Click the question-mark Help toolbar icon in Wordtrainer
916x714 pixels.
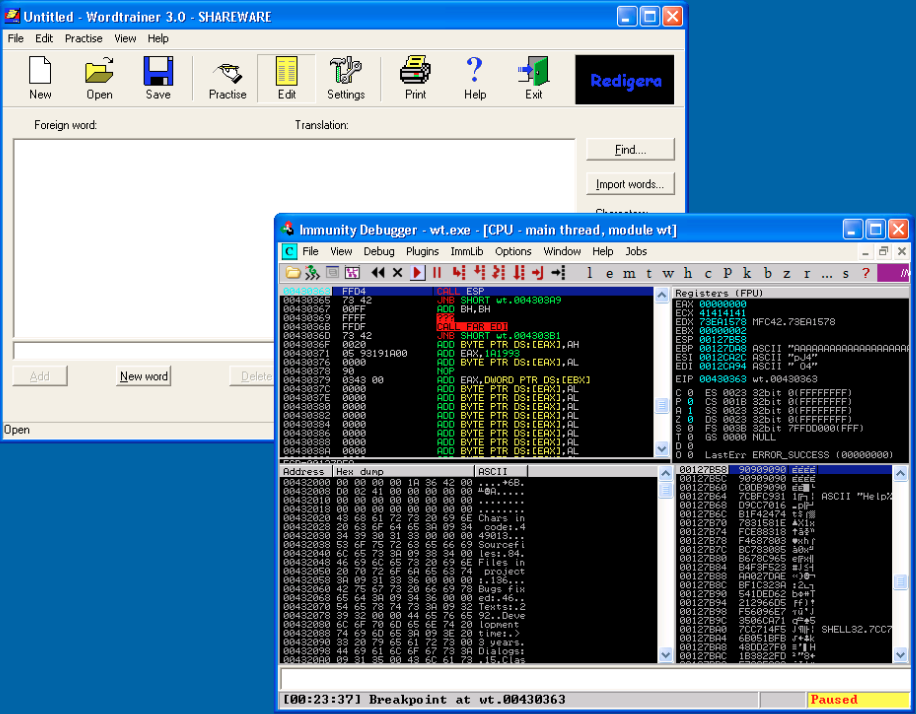point(475,78)
